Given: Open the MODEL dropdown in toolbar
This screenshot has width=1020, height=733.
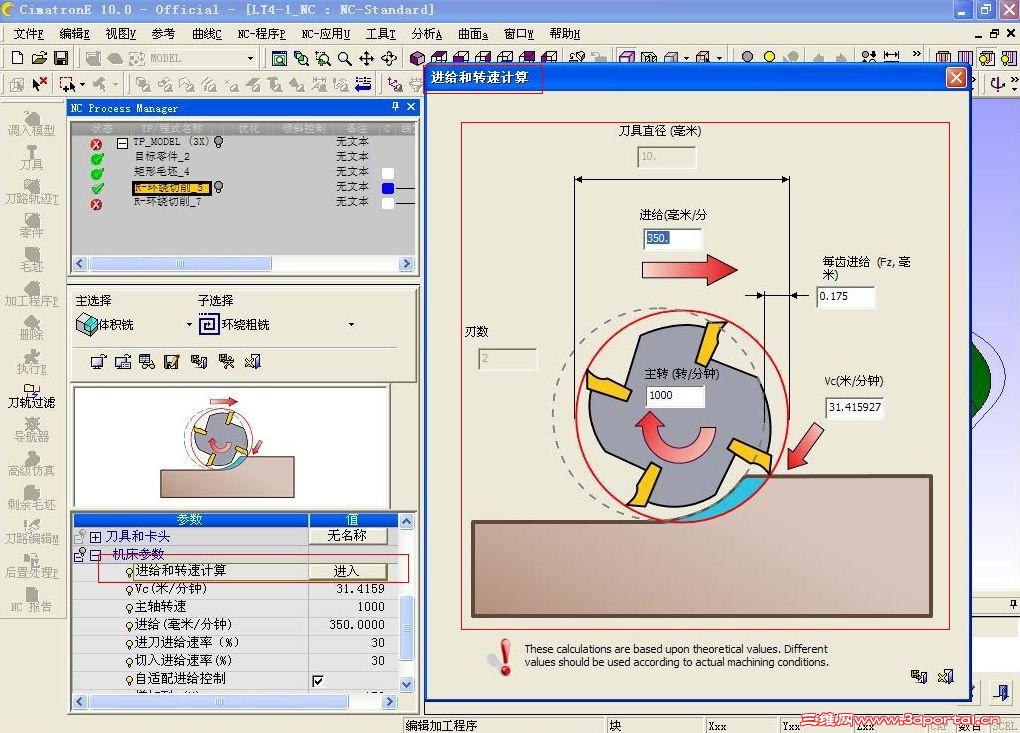Looking at the screenshot, I should tap(250, 59).
